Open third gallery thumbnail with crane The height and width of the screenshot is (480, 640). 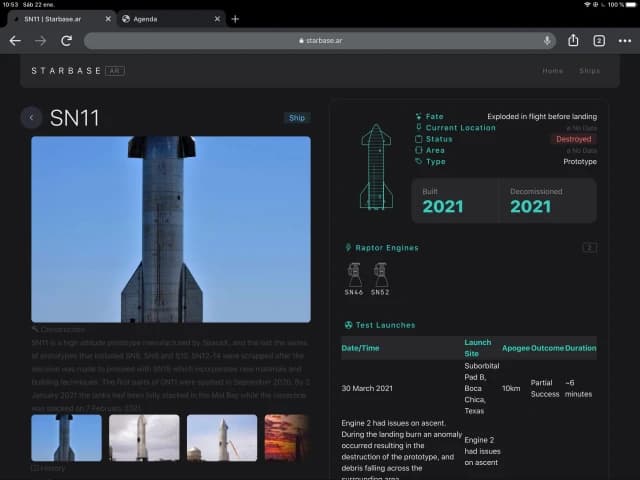[x=222, y=438]
